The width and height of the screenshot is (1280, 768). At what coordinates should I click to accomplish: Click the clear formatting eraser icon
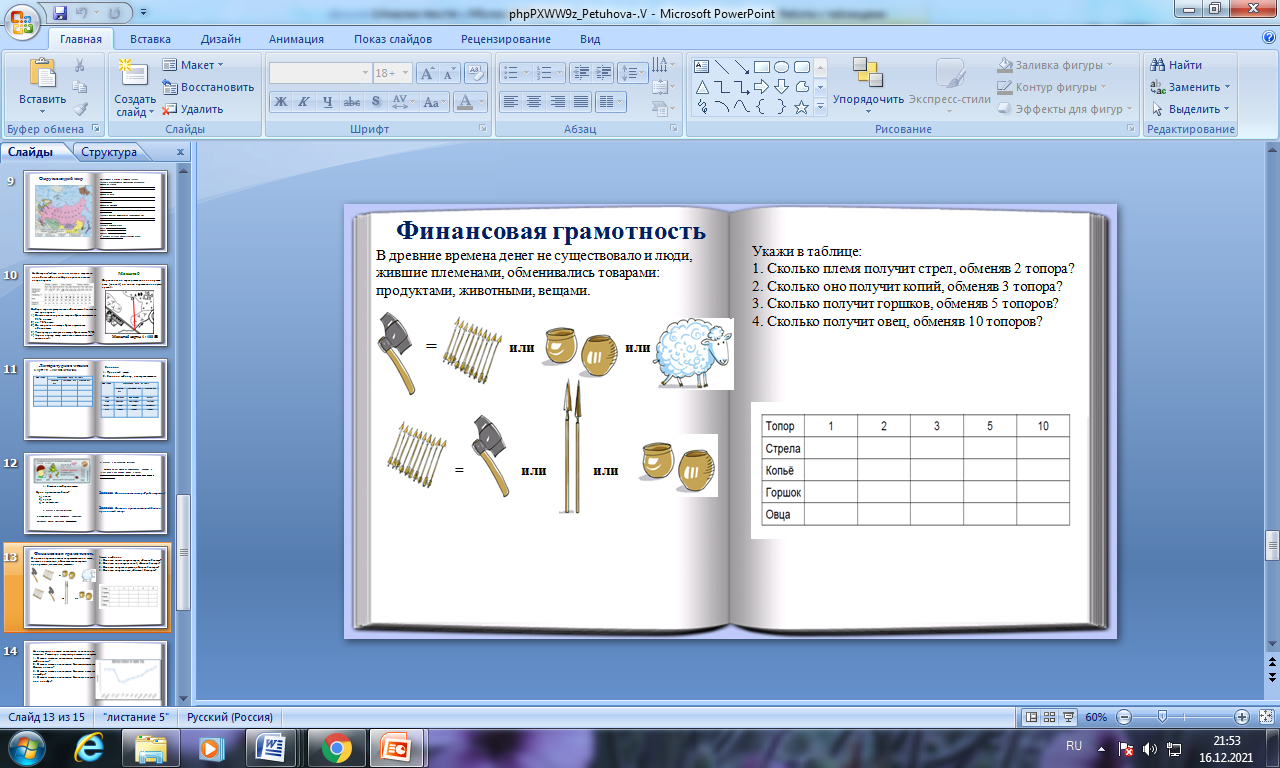tap(477, 74)
